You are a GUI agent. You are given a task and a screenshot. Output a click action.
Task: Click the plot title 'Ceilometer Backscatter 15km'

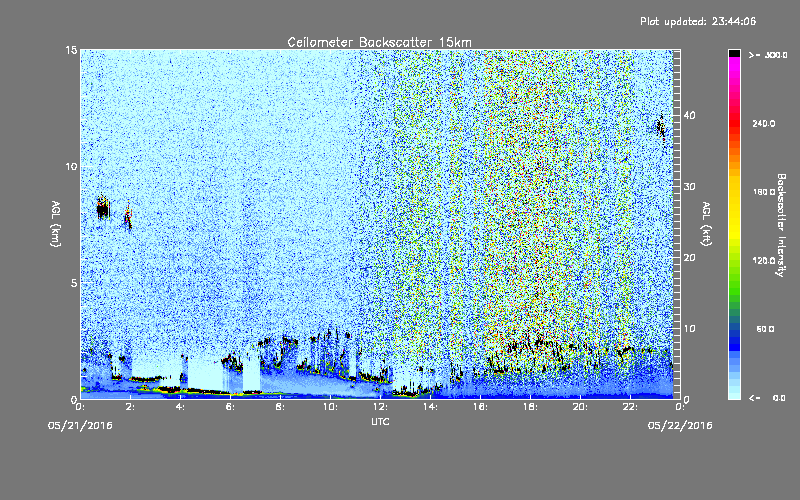pos(379,42)
